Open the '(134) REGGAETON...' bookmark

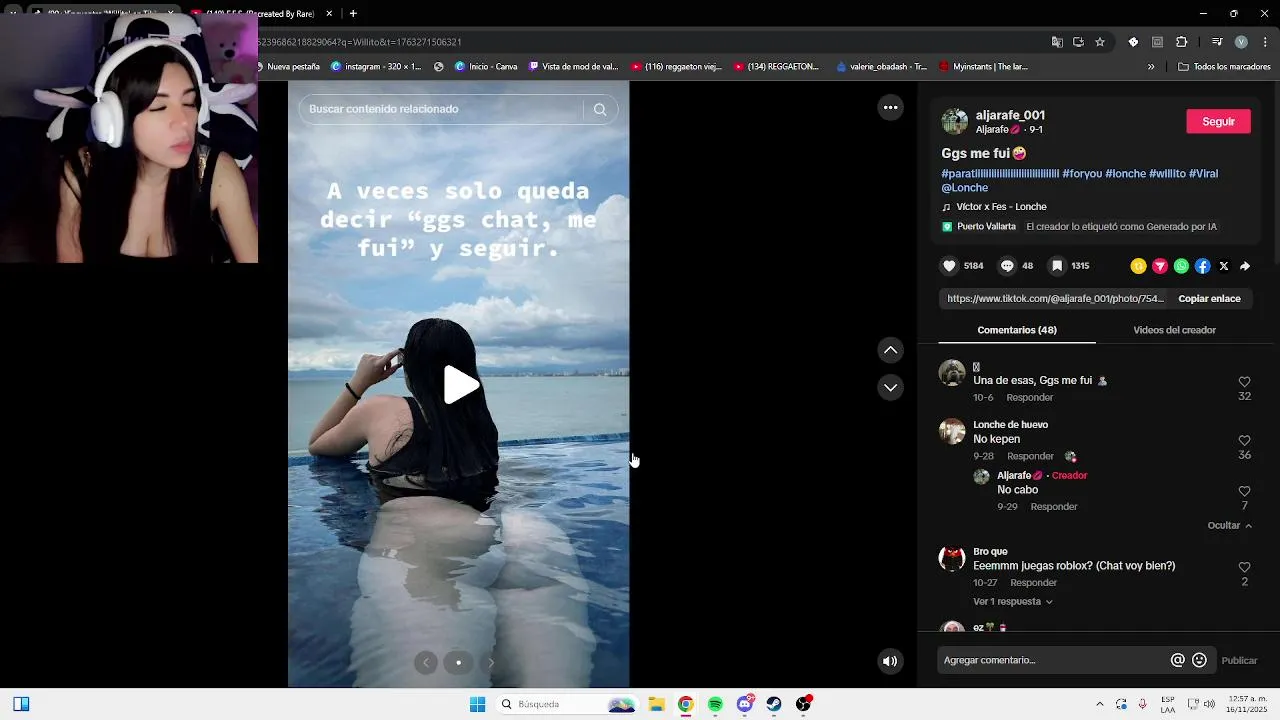point(776,67)
